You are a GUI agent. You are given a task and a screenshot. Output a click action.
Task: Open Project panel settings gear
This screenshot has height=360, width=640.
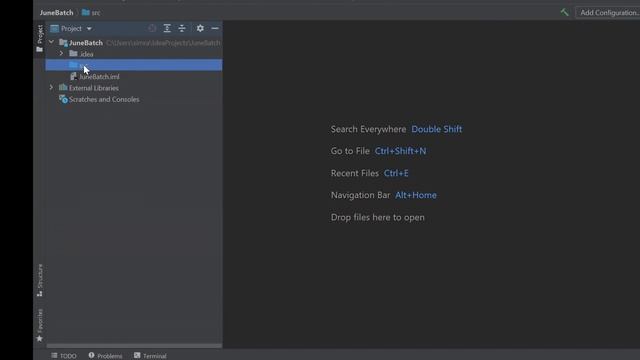(200, 28)
